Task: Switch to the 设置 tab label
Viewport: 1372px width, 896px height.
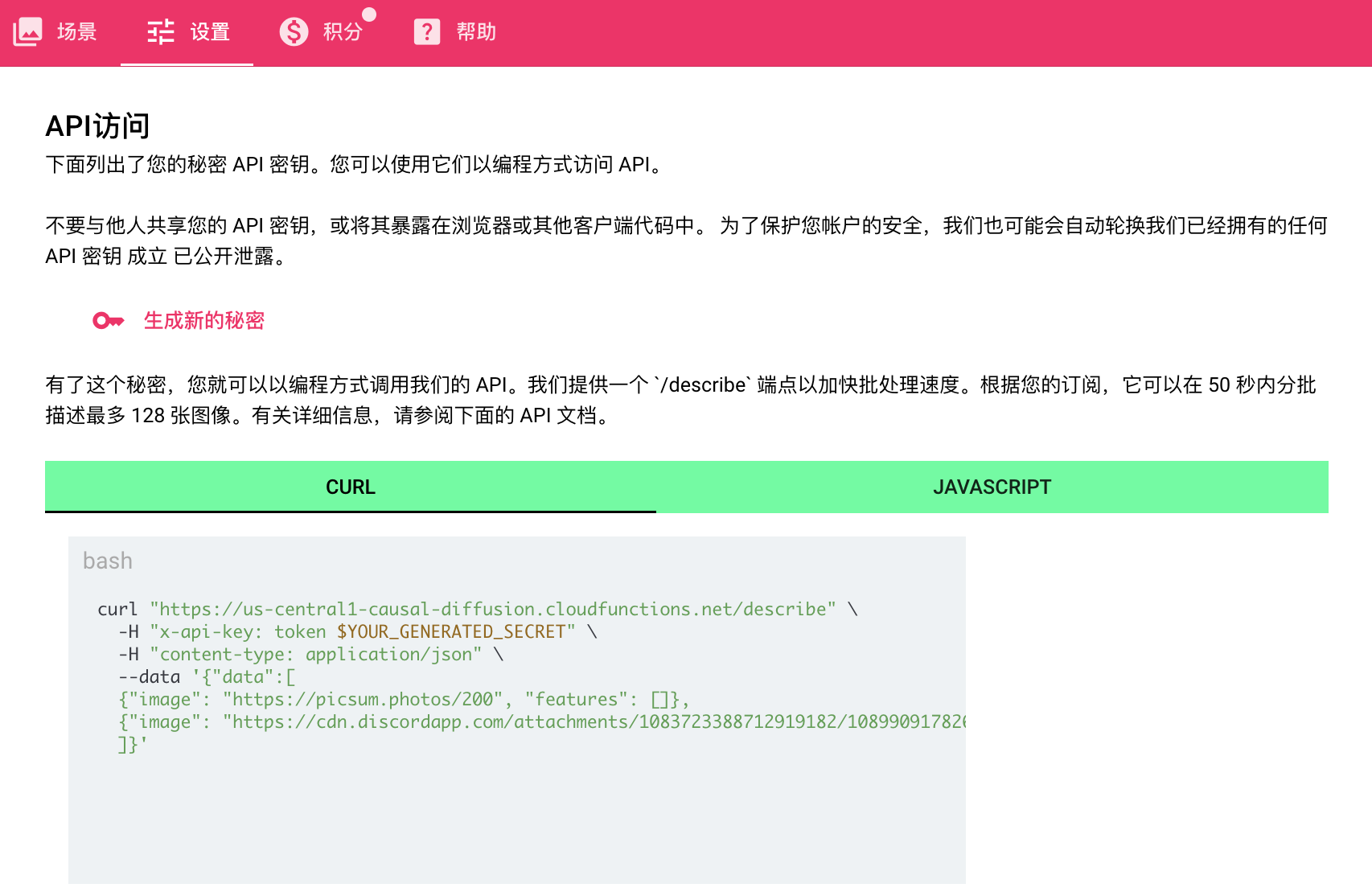Action: 211,31
